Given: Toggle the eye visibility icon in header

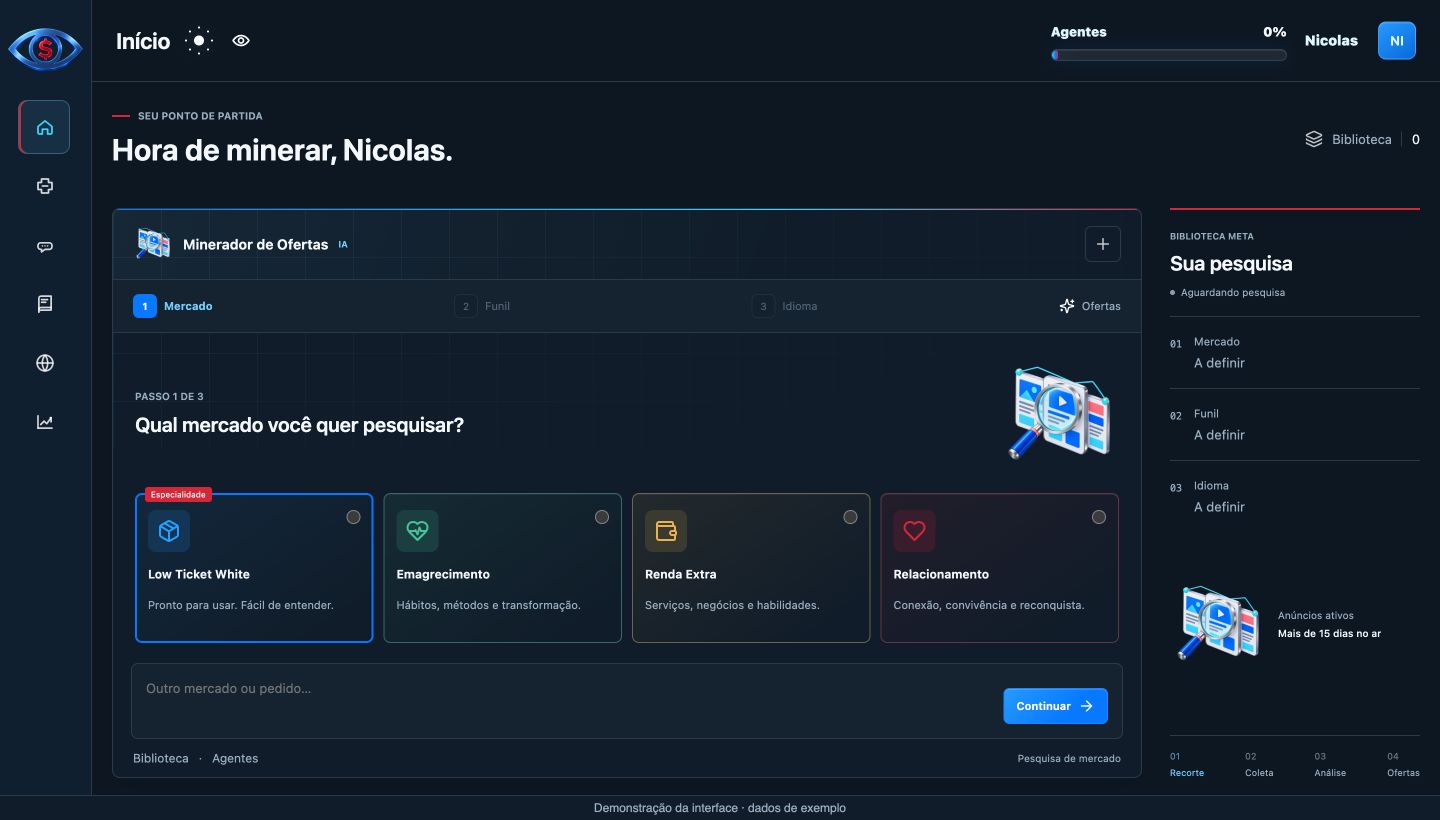Looking at the screenshot, I should pos(241,41).
